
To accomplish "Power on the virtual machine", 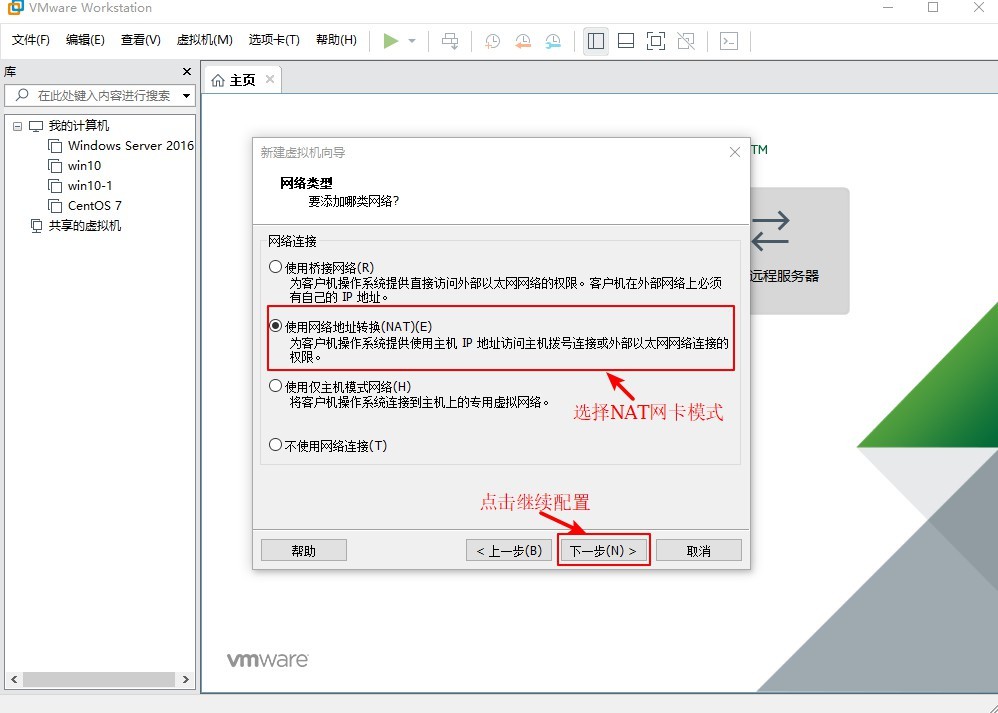I will click(390, 41).
